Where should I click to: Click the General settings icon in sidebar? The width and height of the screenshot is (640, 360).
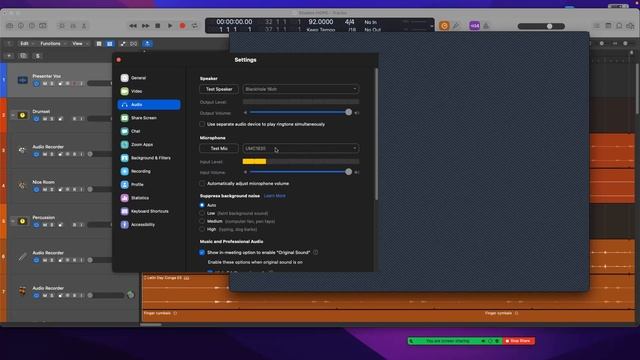point(124,78)
